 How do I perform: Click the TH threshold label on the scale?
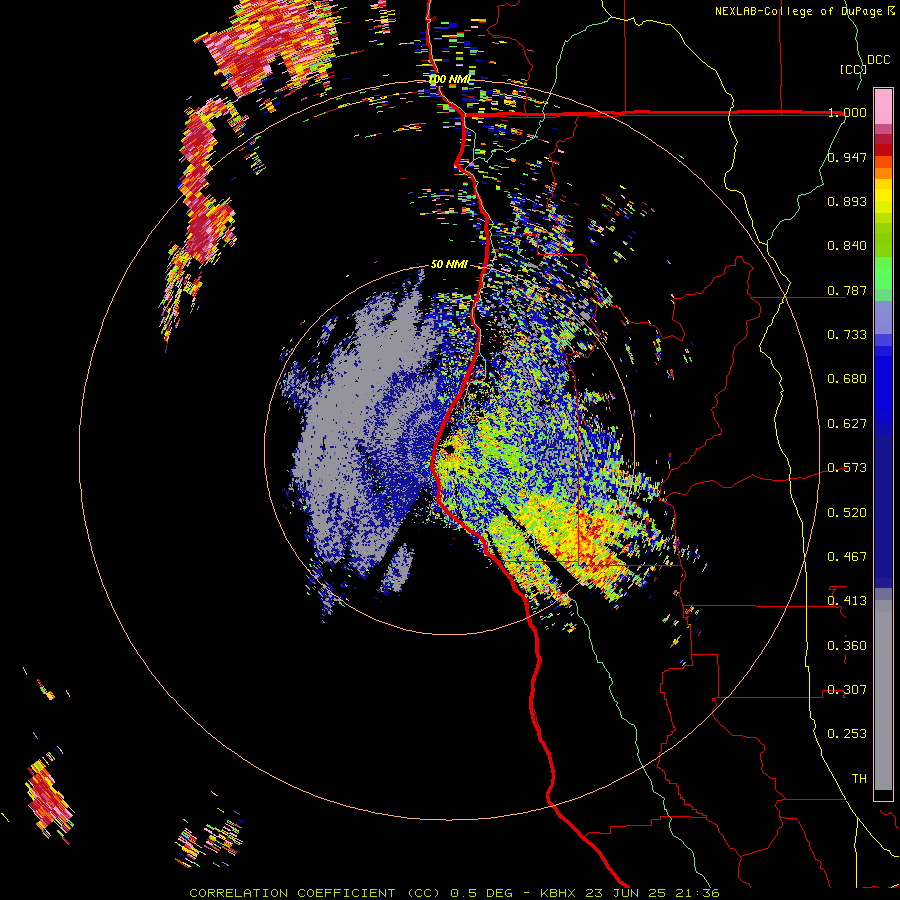click(x=859, y=779)
